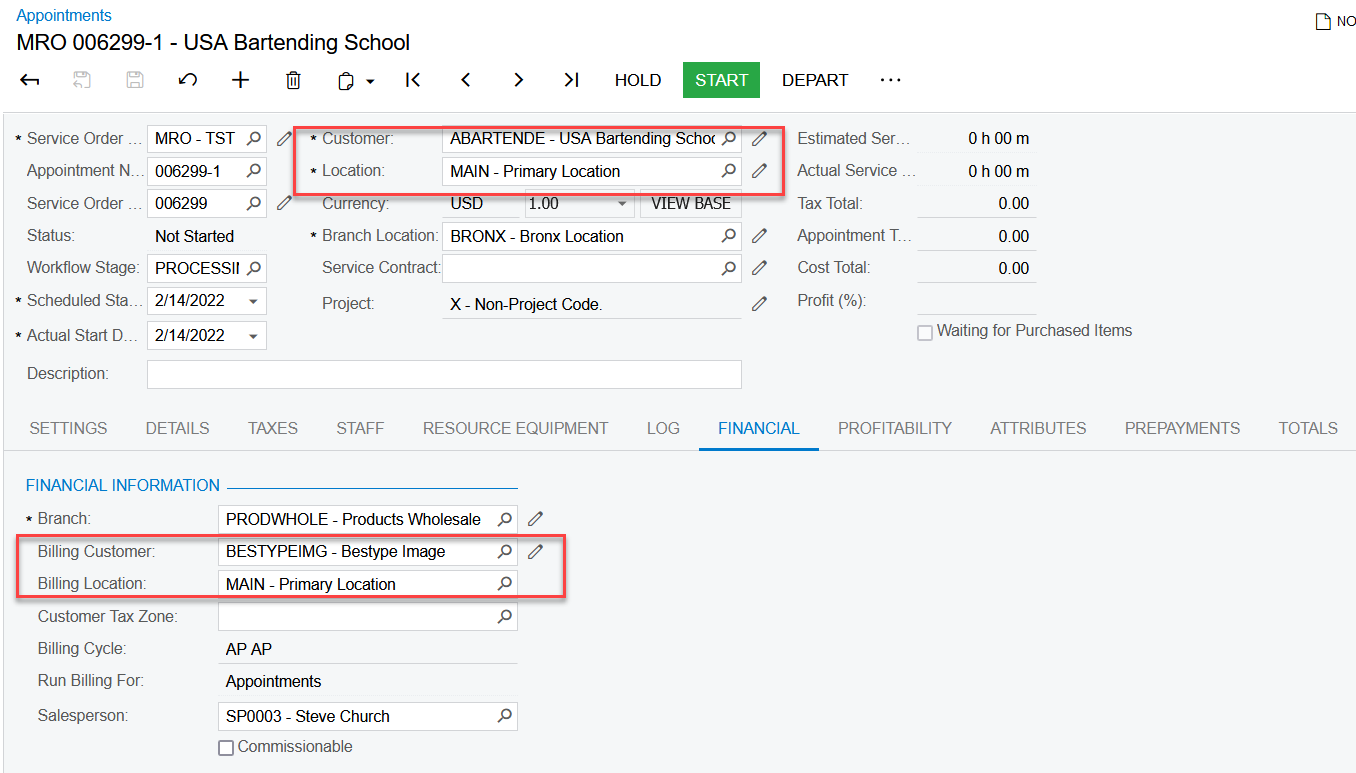The height and width of the screenshot is (773, 1356).
Task: Switch to the TAXES tab
Action: (x=273, y=428)
